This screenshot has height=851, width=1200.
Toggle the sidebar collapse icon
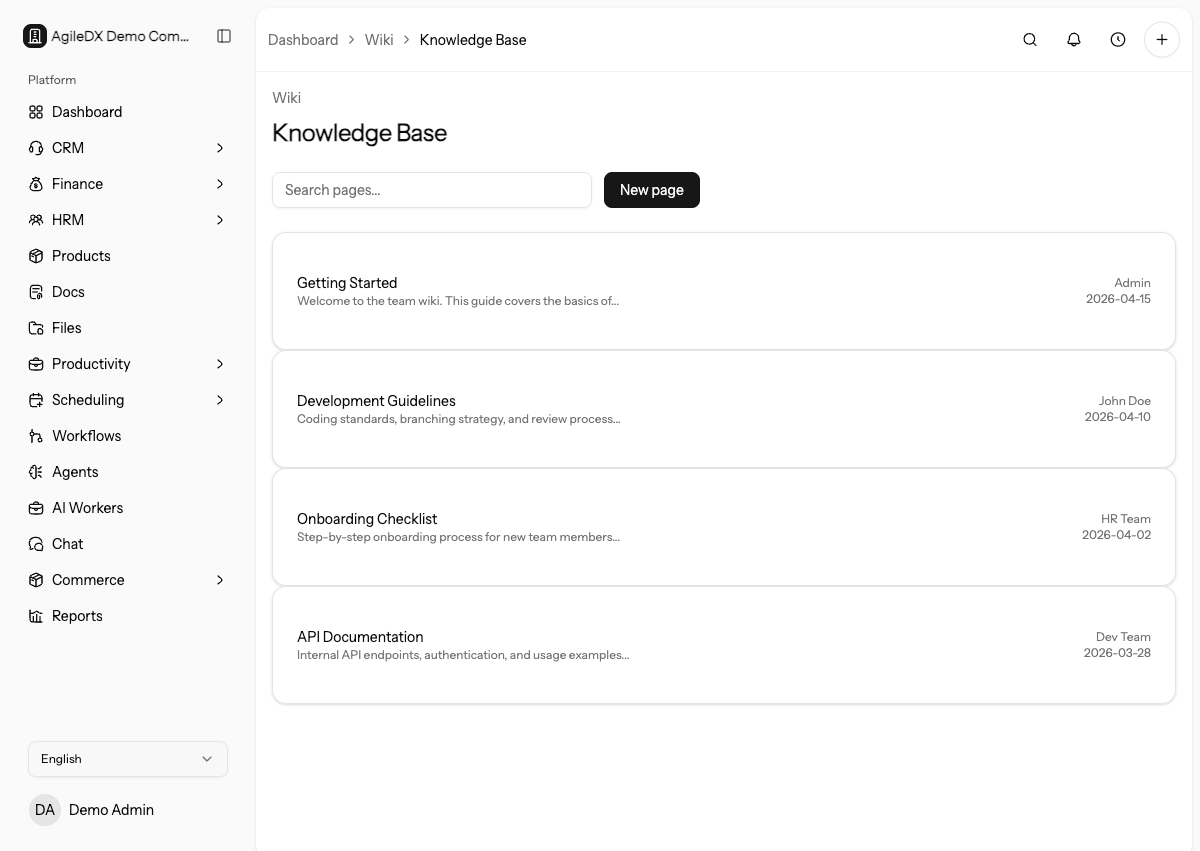pos(224,36)
